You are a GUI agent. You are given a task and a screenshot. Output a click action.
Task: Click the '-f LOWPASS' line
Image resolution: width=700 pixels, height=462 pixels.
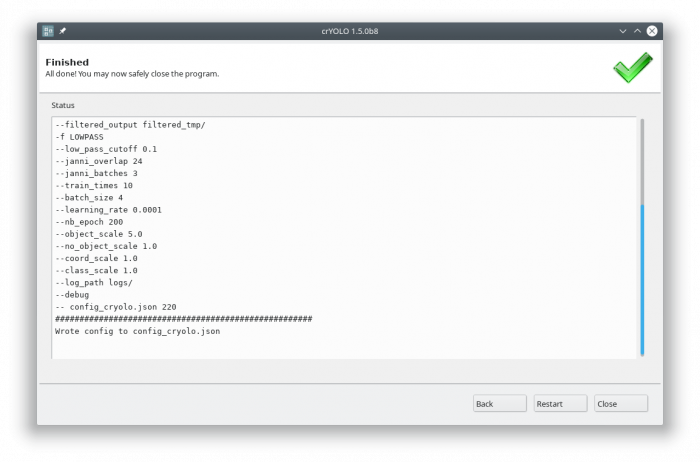click(79, 137)
